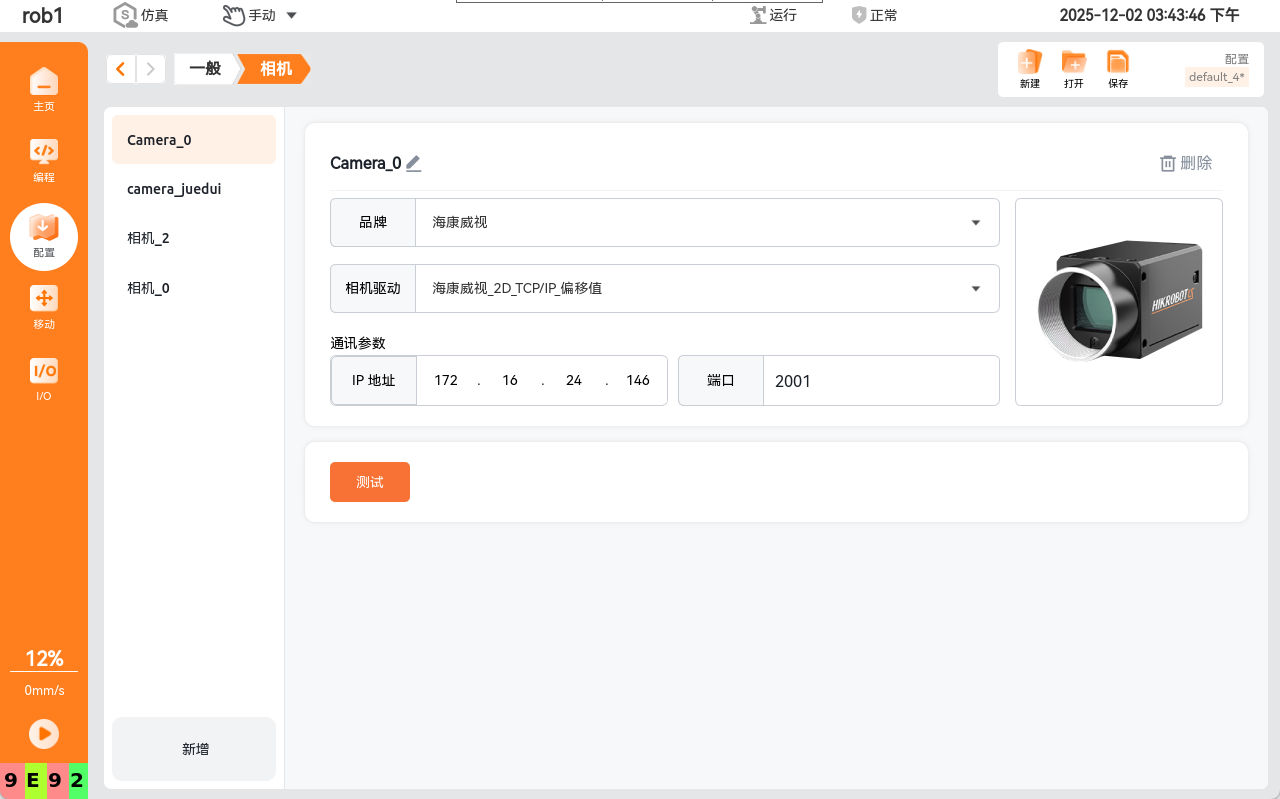Image resolution: width=1280 pixels, height=799 pixels.
Task: Click pencil icon to rename Camera_0
Action: [413, 163]
